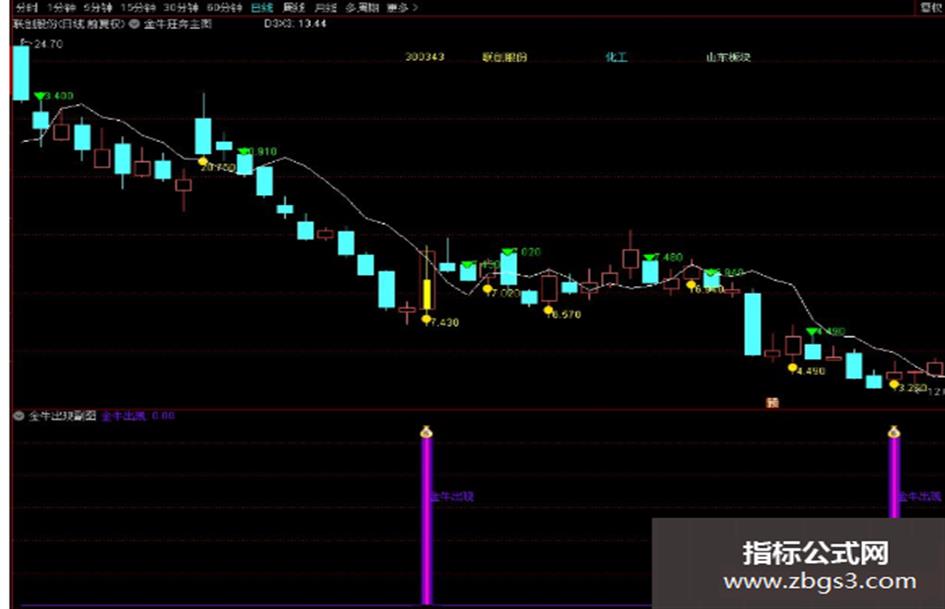
Task: Open sub-chart indicator dropdown beside 金牛出现副图
Action: (x=18, y=415)
